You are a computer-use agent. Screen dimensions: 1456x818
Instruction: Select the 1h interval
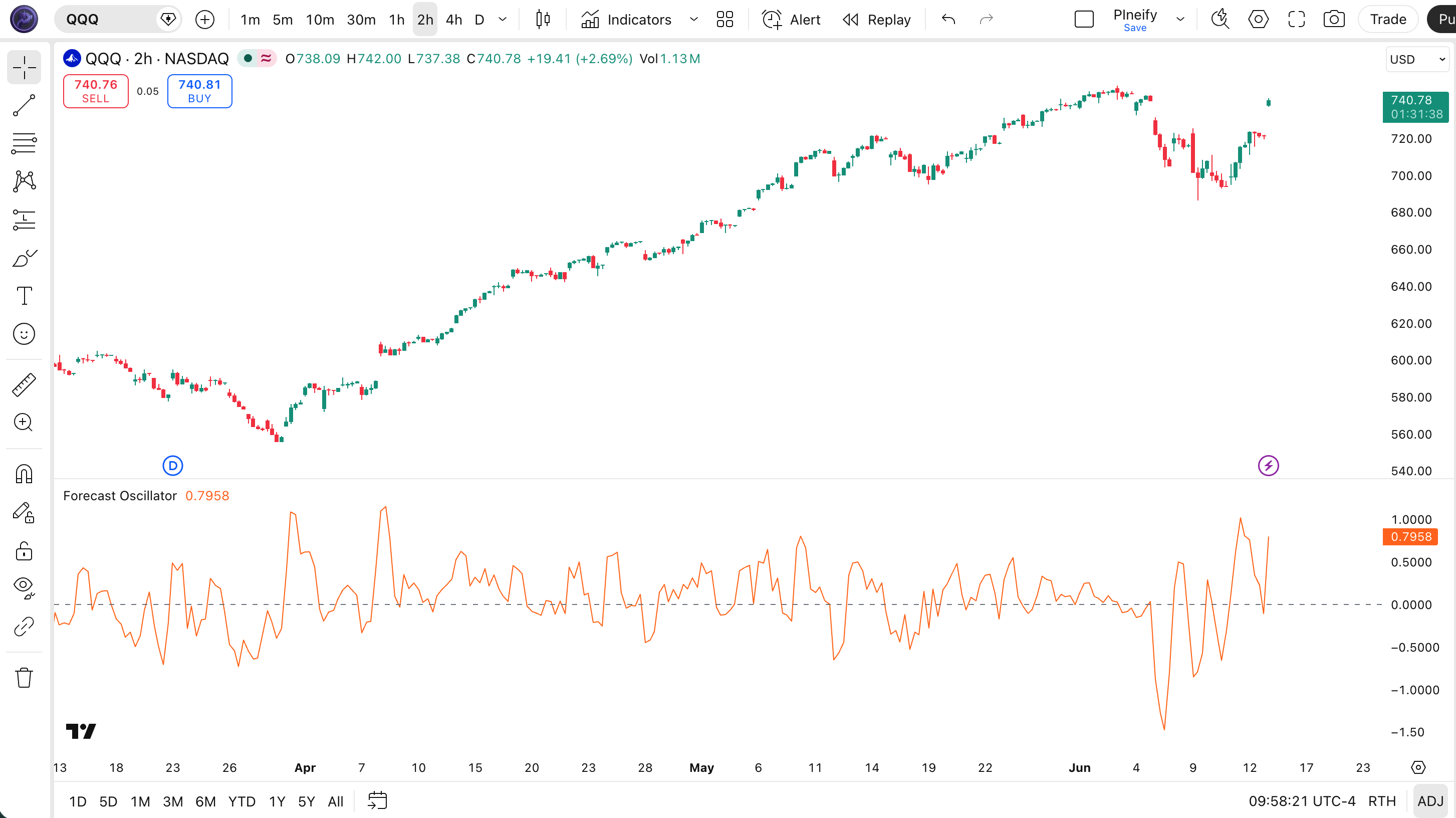tap(396, 20)
